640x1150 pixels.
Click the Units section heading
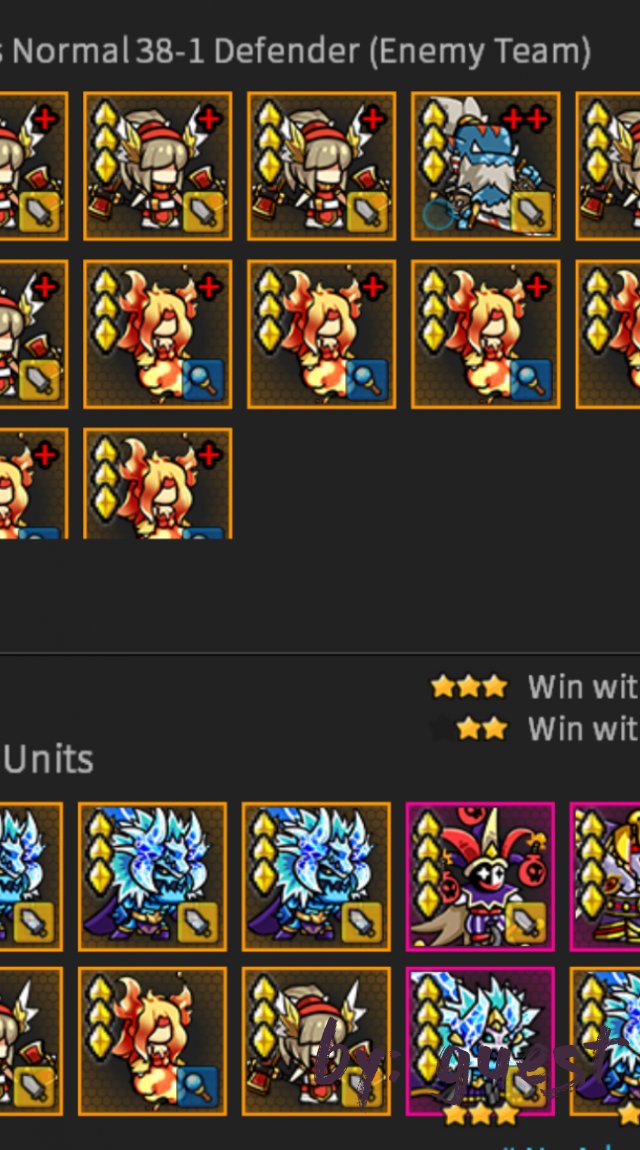pyautogui.click(x=48, y=760)
